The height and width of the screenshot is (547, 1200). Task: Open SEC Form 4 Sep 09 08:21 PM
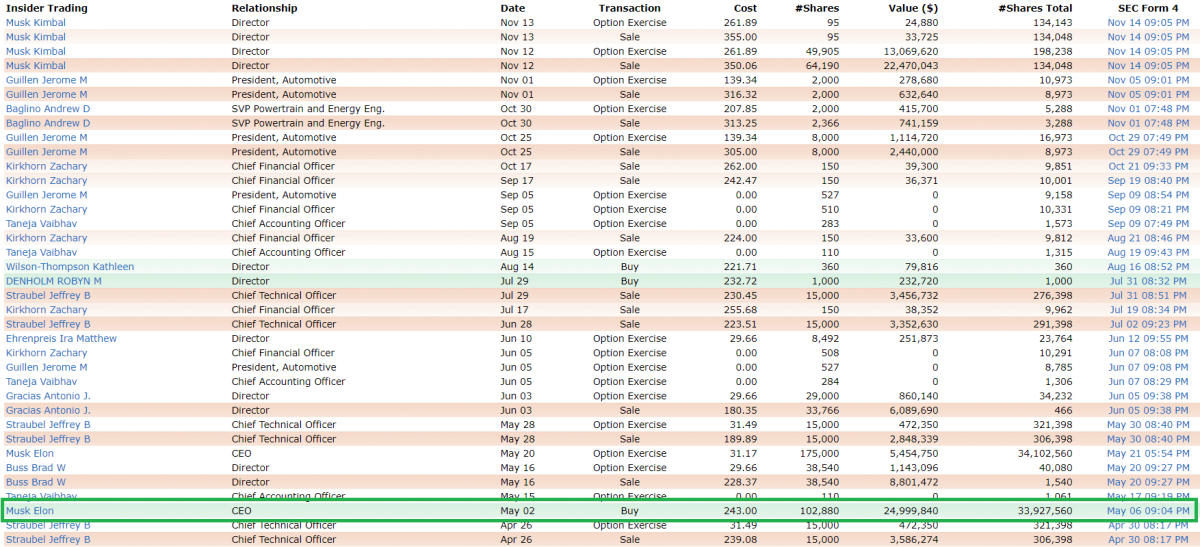click(x=1148, y=209)
